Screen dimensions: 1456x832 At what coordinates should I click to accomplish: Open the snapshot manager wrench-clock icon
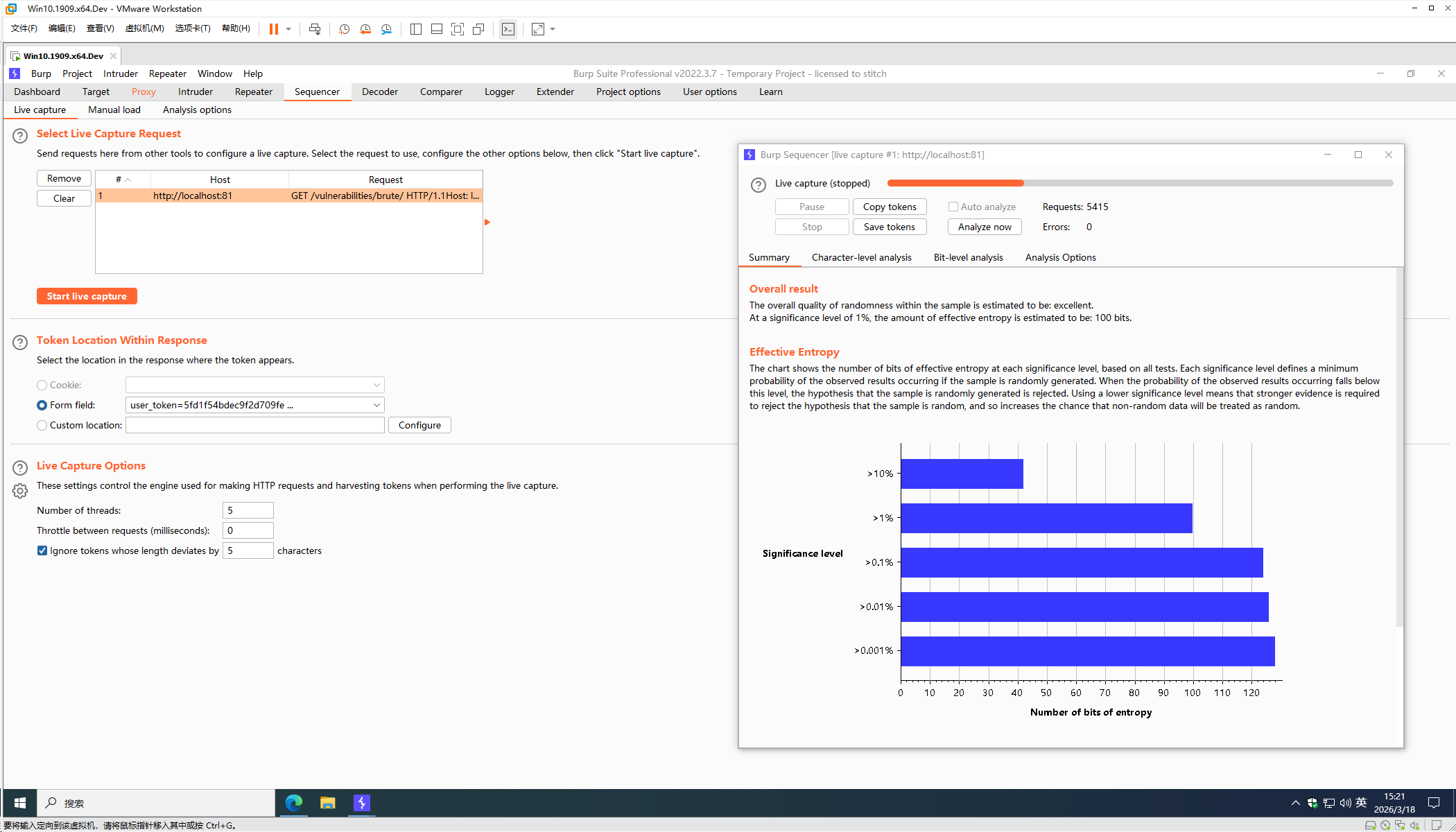[x=386, y=29]
